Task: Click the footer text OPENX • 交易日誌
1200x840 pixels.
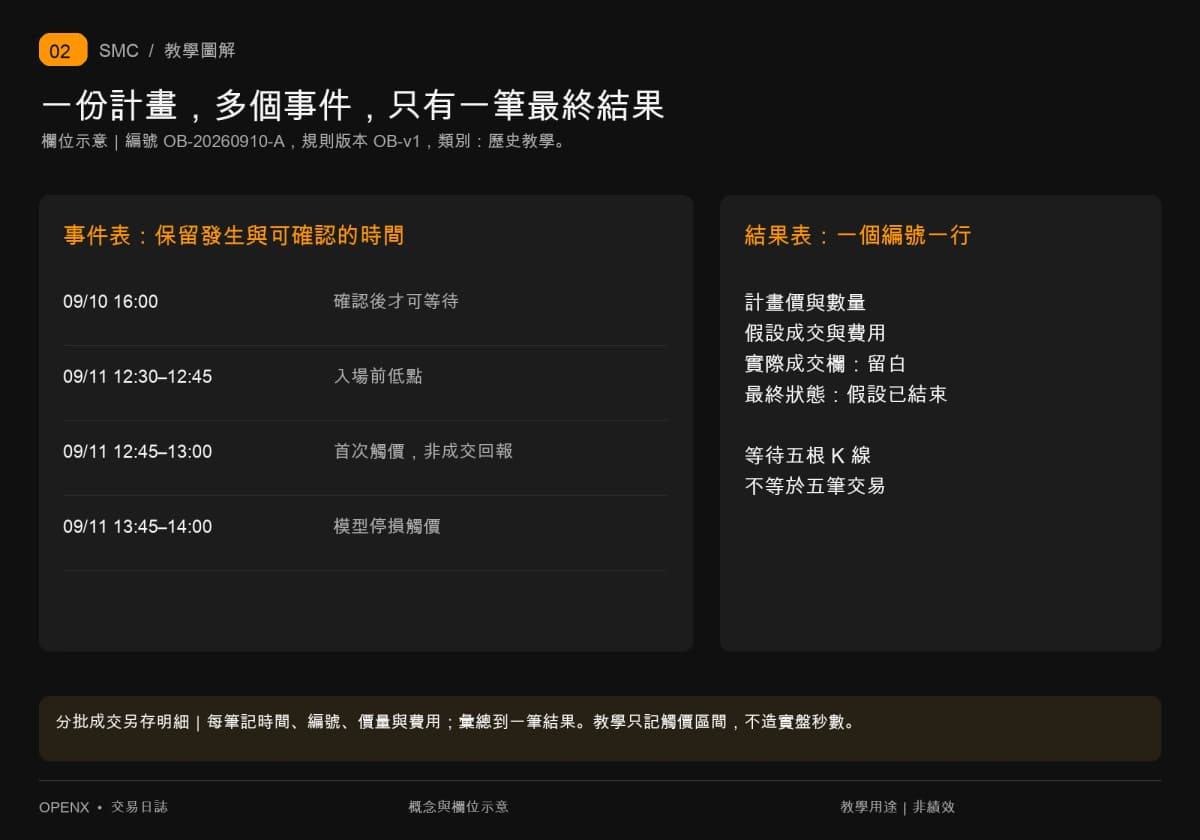Action: tap(104, 807)
